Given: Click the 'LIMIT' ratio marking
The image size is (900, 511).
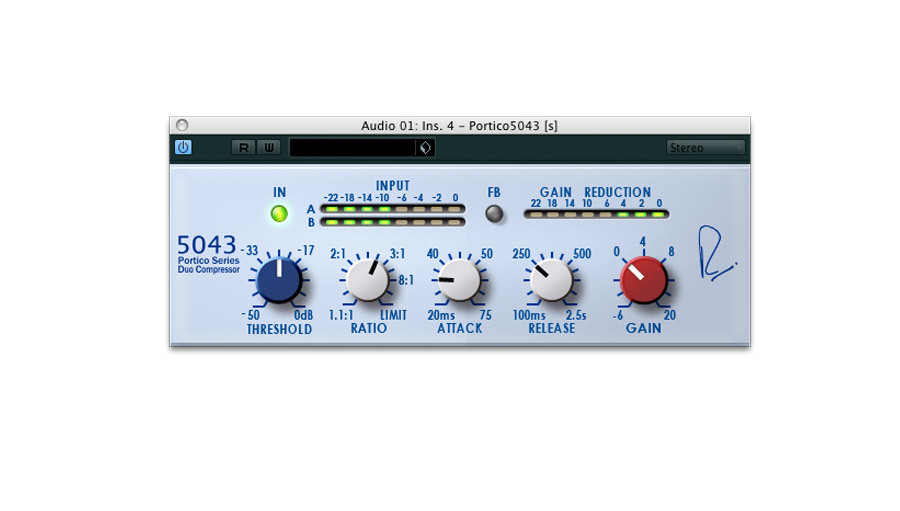Looking at the screenshot, I should (393, 315).
